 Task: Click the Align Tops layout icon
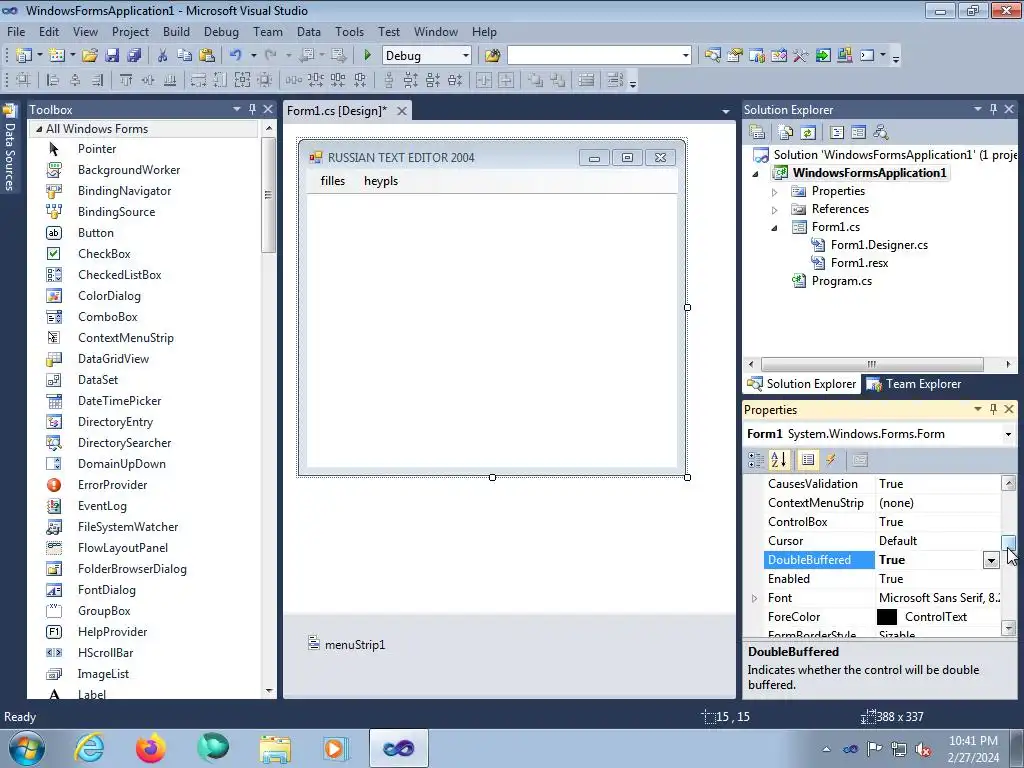(126, 80)
